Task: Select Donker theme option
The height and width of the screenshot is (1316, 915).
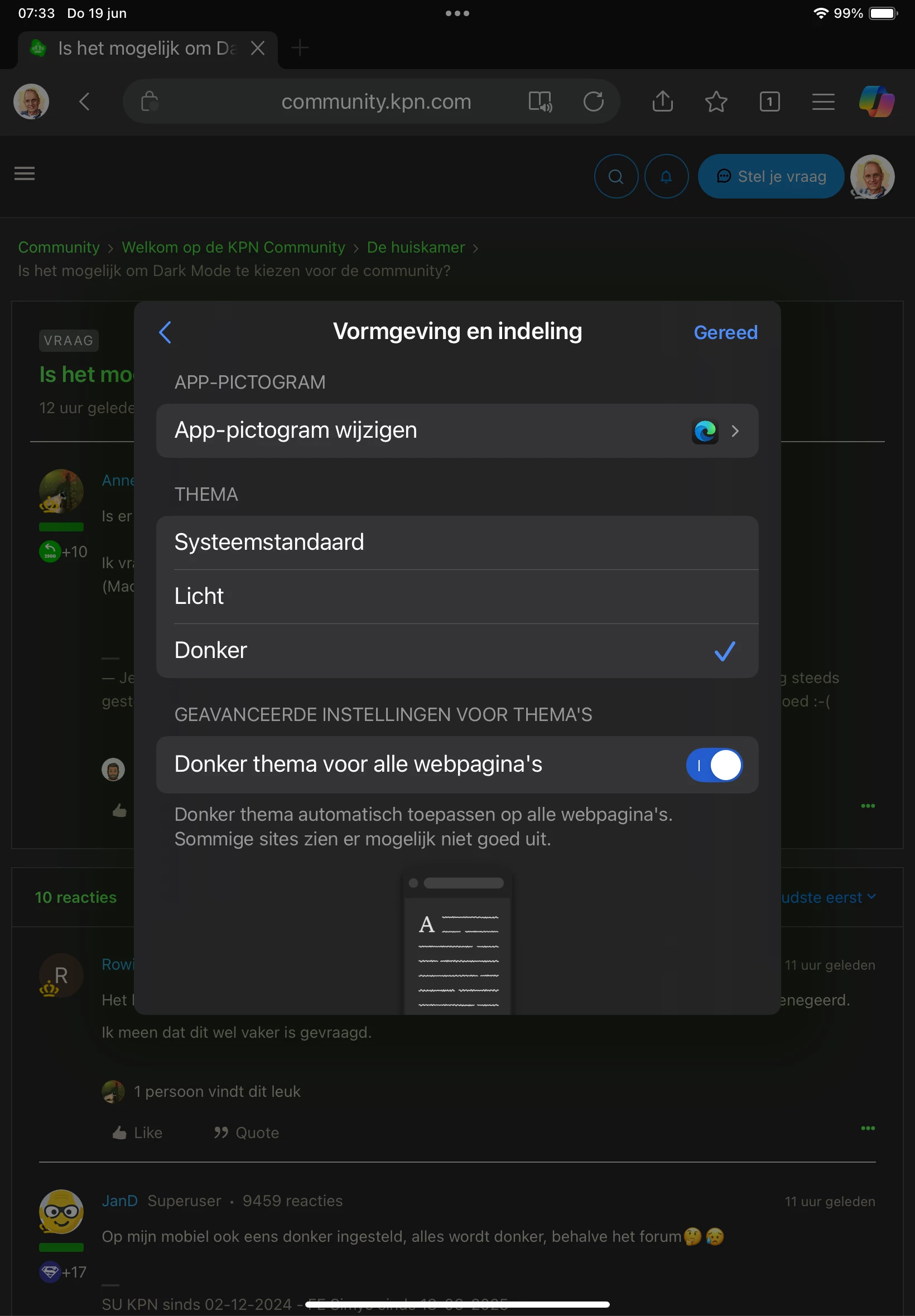Action: pos(457,650)
